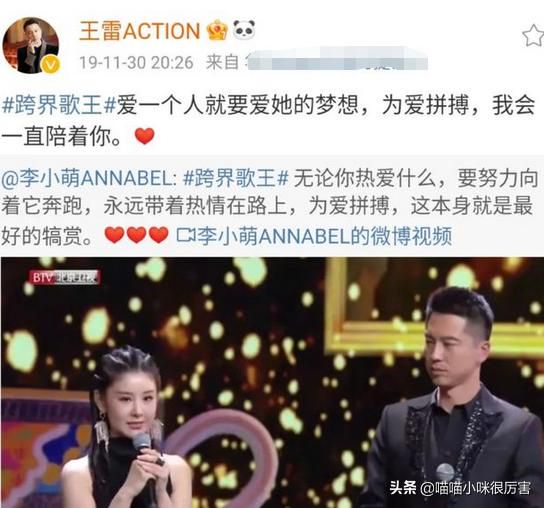Click the red heart emoji after 陪着你
This screenshot has height=508, width=544.
pyautogui.click(x=145, y=136)
